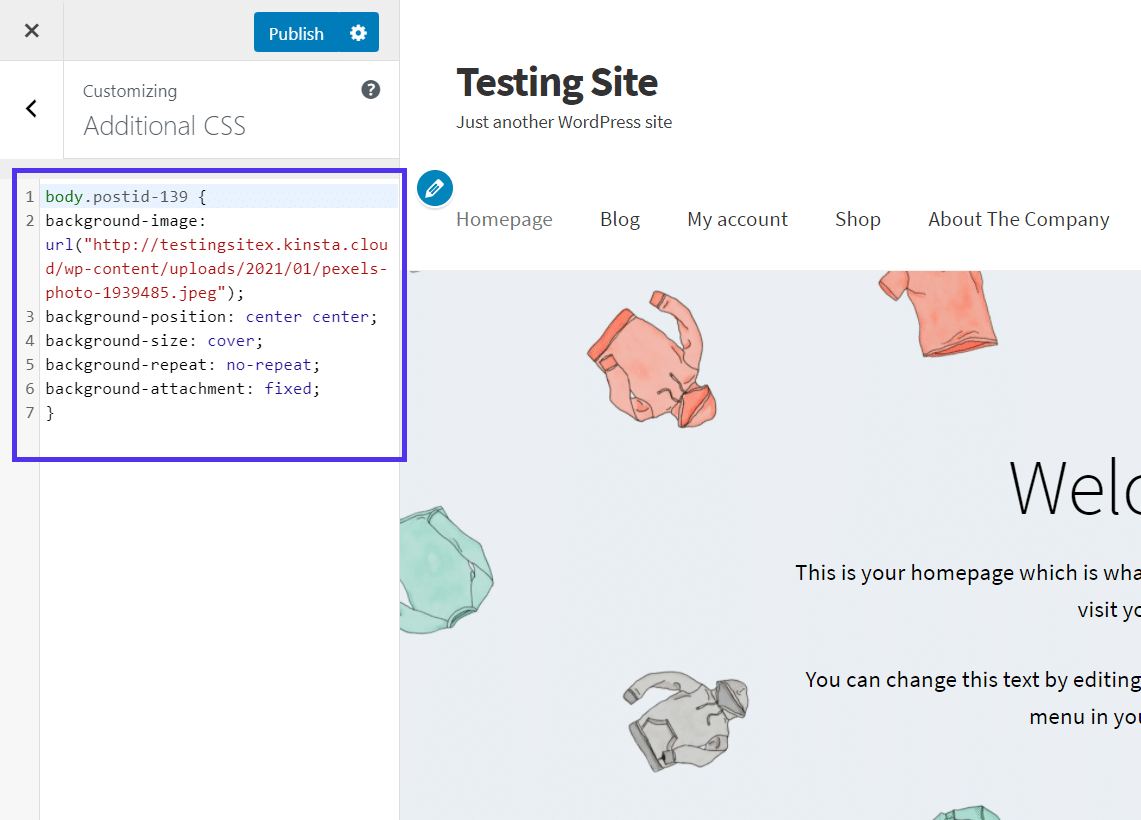The image size is (1141, 820).
Task: Click the blue pencil edit icon
Action: pos(434,188)
